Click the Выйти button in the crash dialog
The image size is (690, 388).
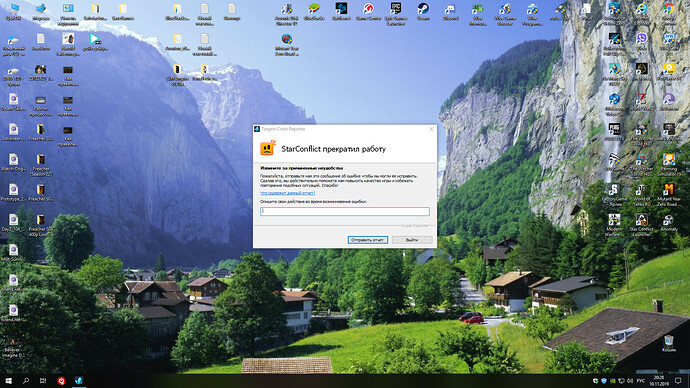[412, 240]
